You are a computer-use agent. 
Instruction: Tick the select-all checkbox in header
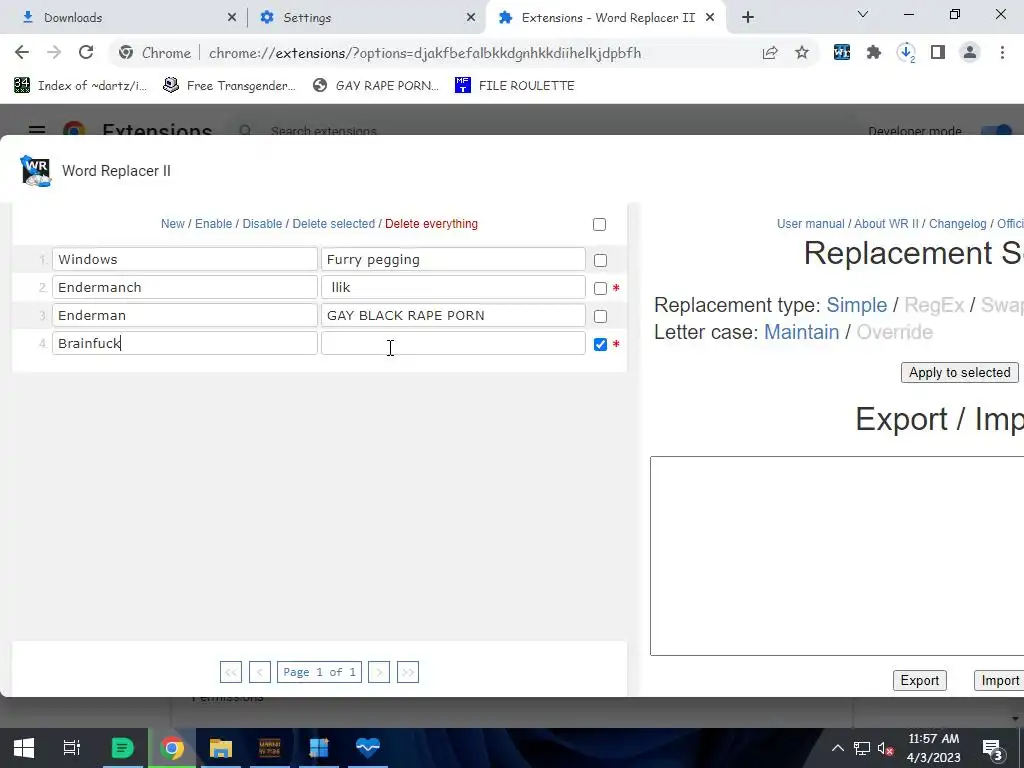pyautogui.click(x=600, y=225)
